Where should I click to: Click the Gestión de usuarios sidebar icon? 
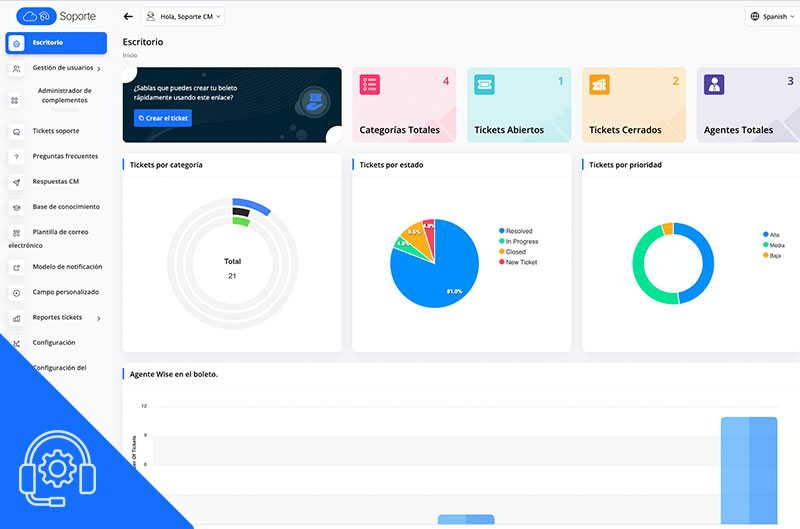tap(16, 69)
